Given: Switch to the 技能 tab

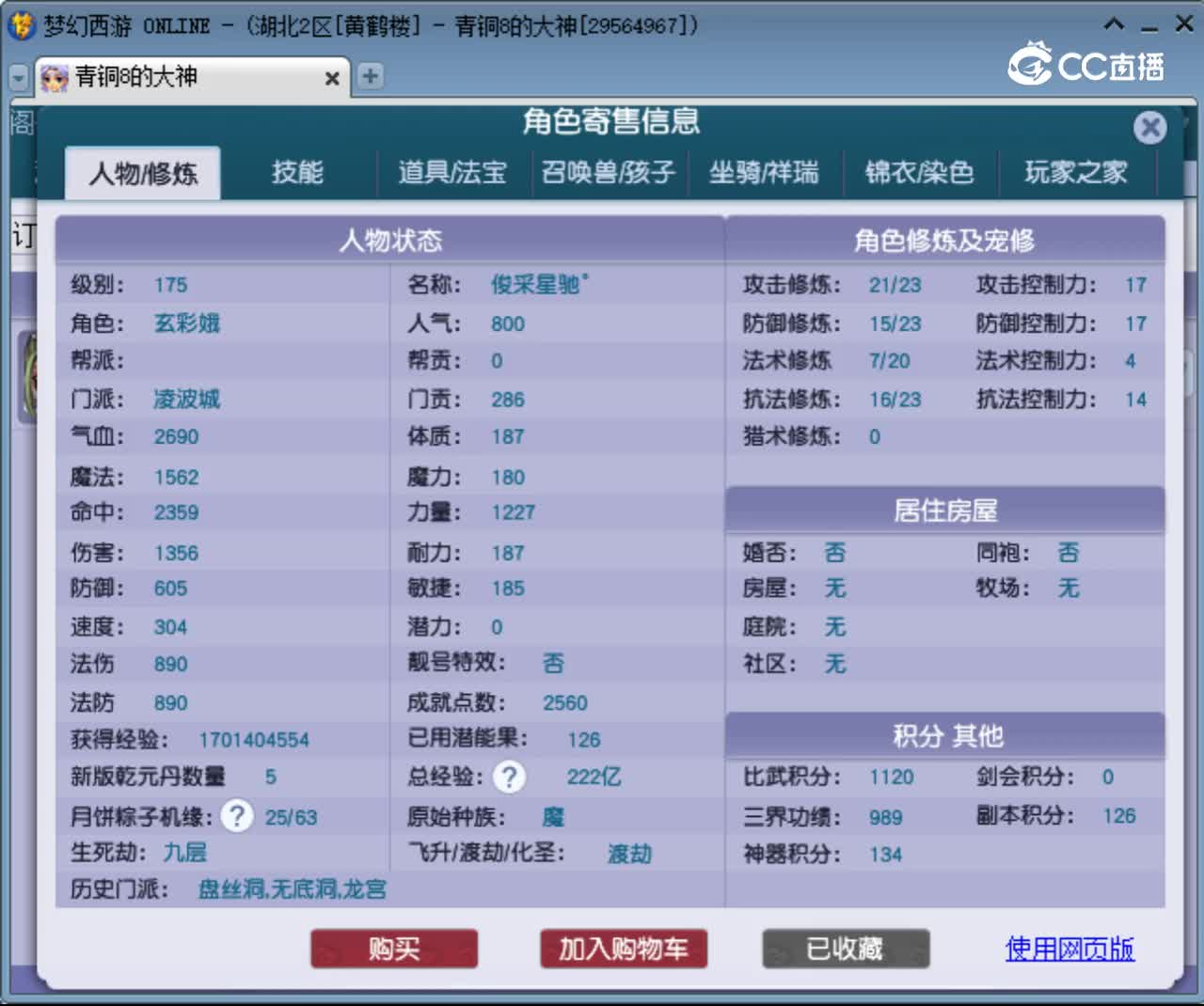Looking at the screenshot, I should coord(297,172).
